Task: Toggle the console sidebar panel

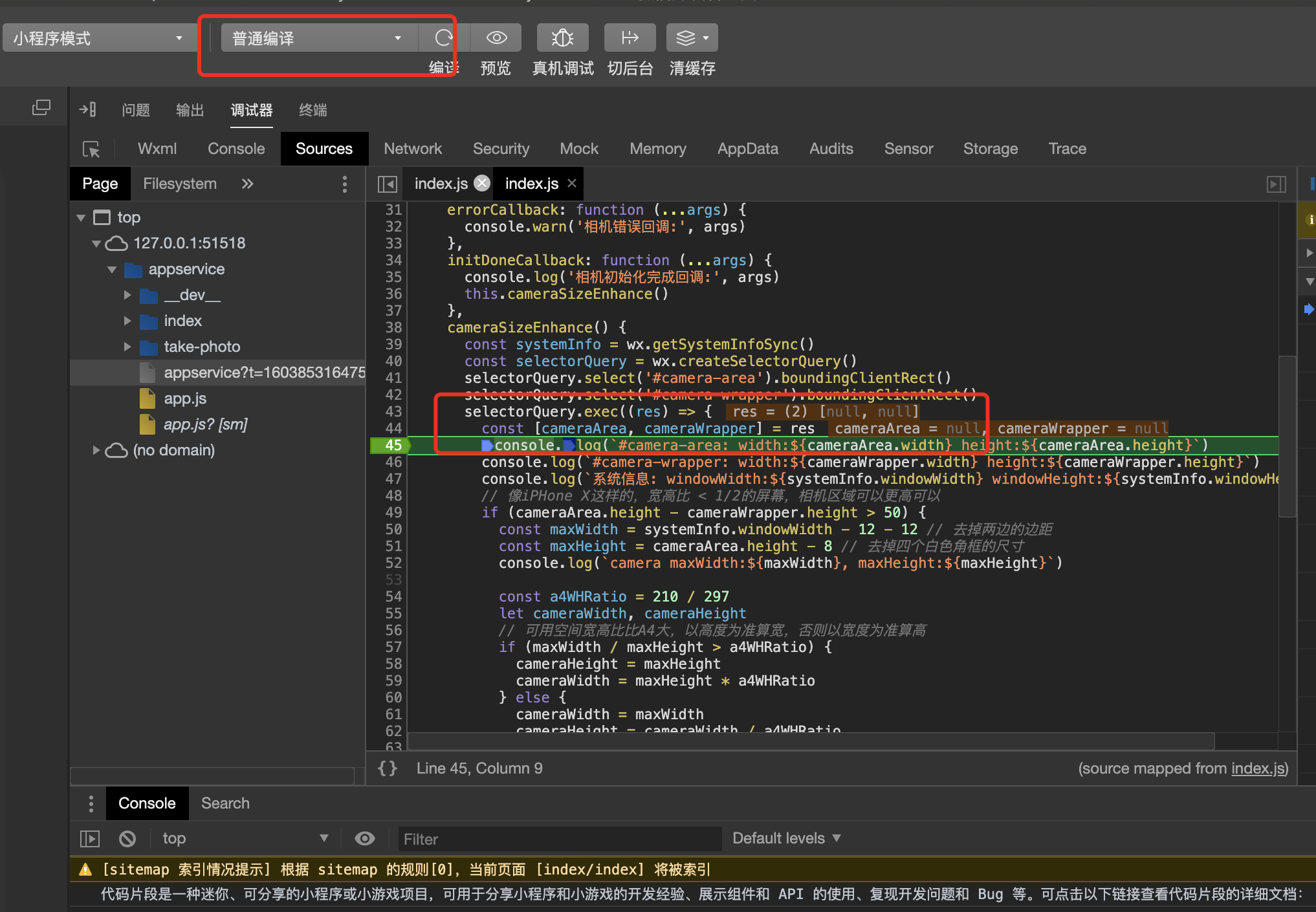Action: pos(90,839)
